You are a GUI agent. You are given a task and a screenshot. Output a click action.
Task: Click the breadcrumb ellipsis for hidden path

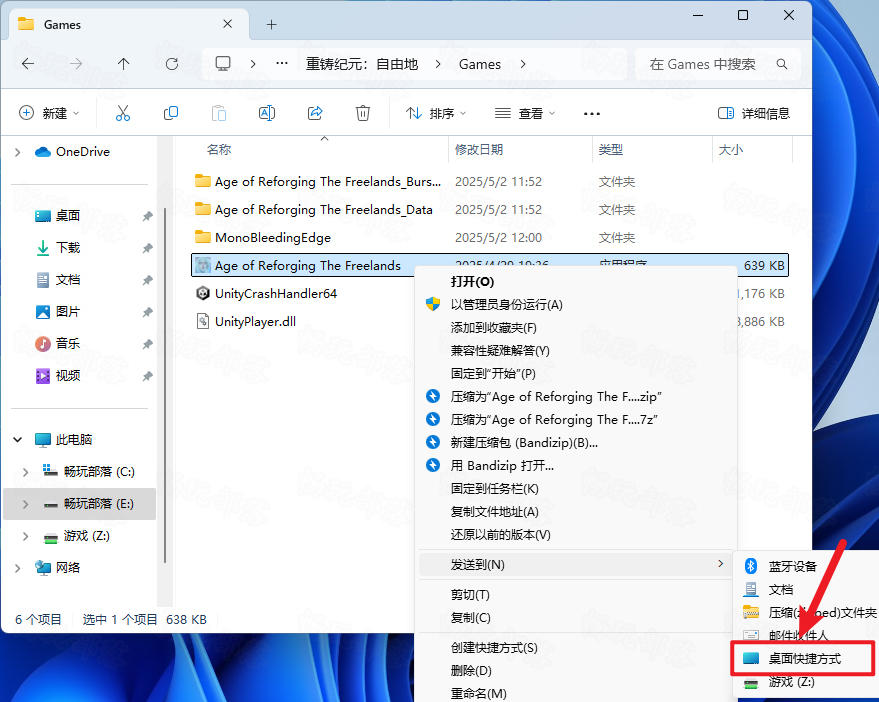[282, 63]
